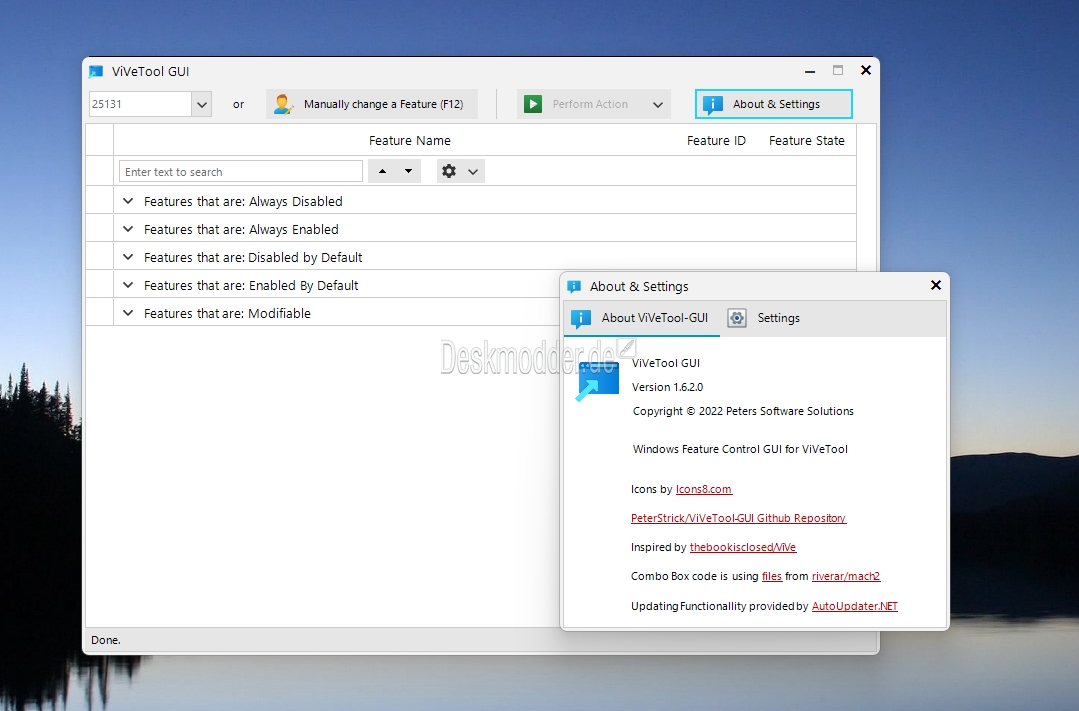This screenshot has width=1079, height=711.
Task: Click the Manually change a Feature user icon
Action: pyautogui.click(x=284, y=104)
